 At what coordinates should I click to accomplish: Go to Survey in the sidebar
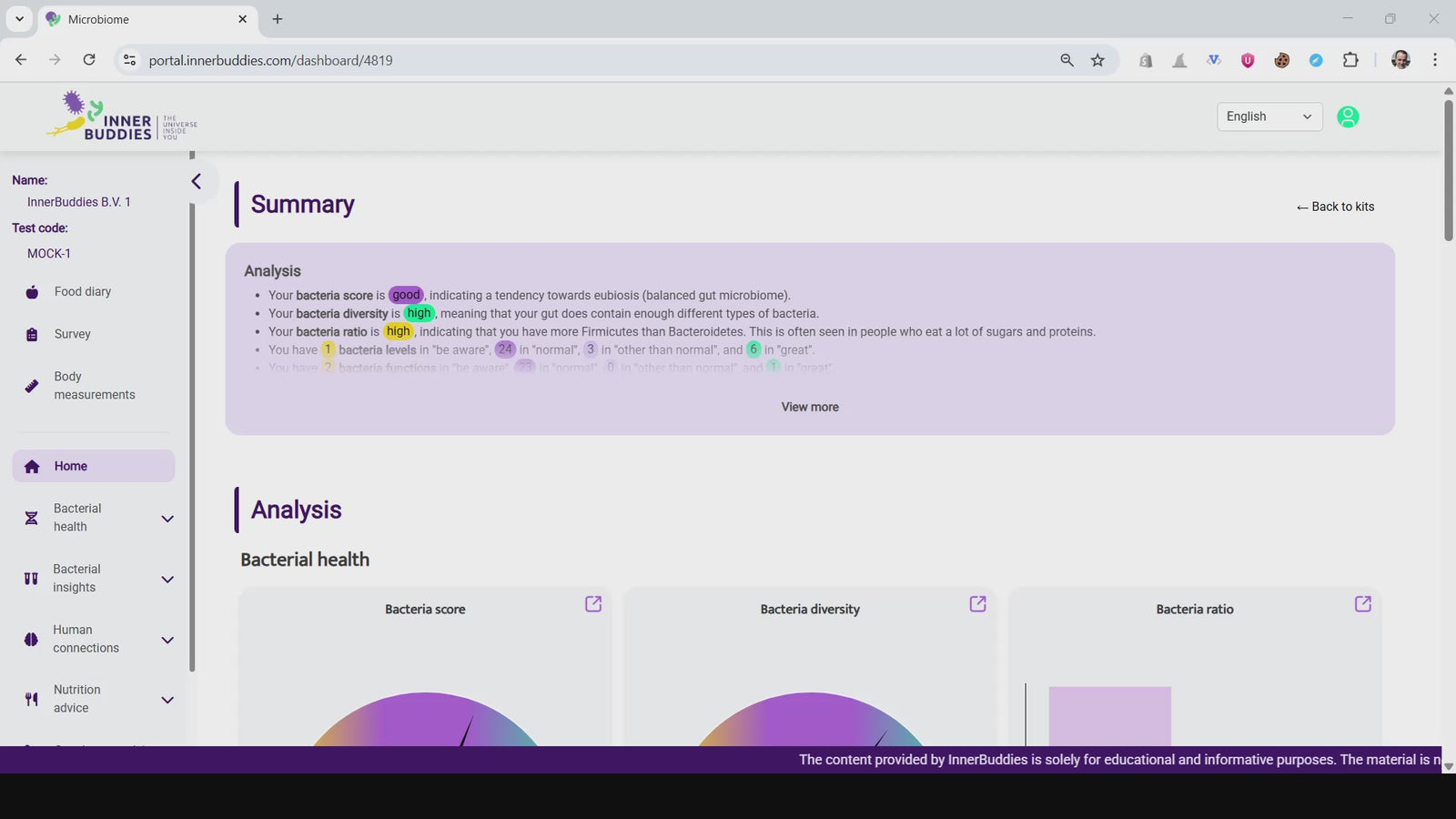(x=72, y=334)
